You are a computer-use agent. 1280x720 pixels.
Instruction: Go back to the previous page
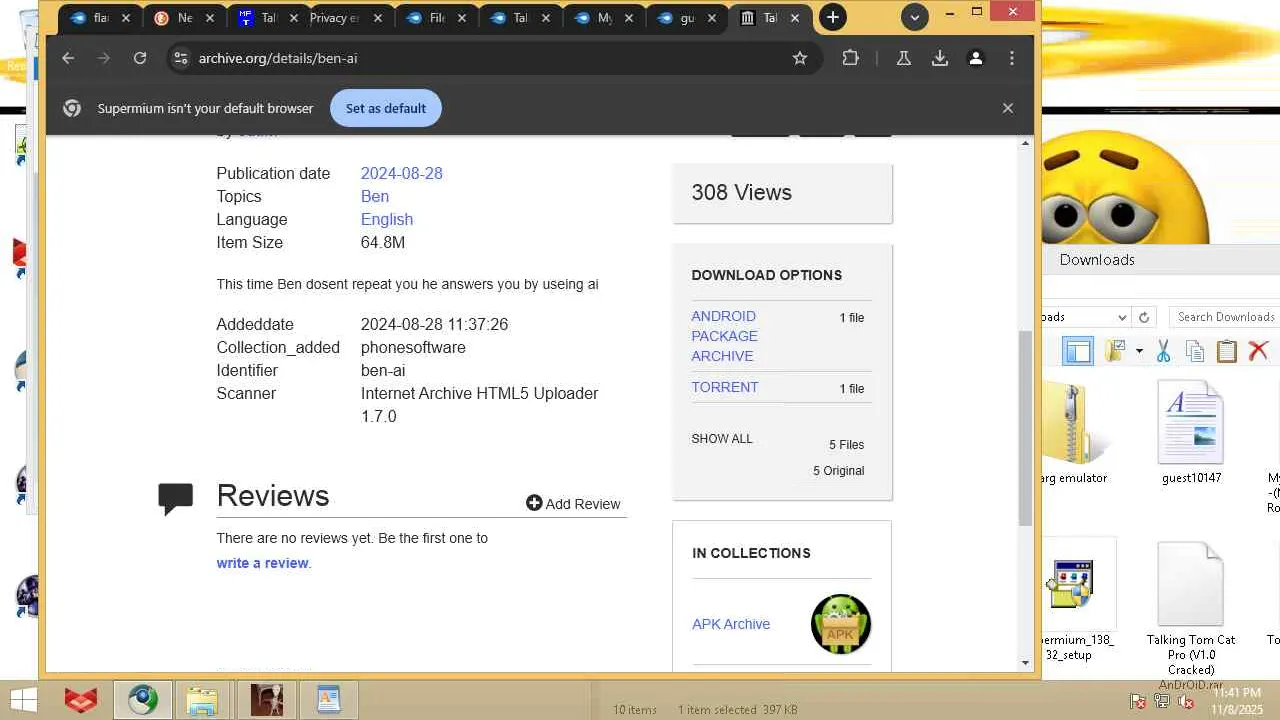click(68, 58)
